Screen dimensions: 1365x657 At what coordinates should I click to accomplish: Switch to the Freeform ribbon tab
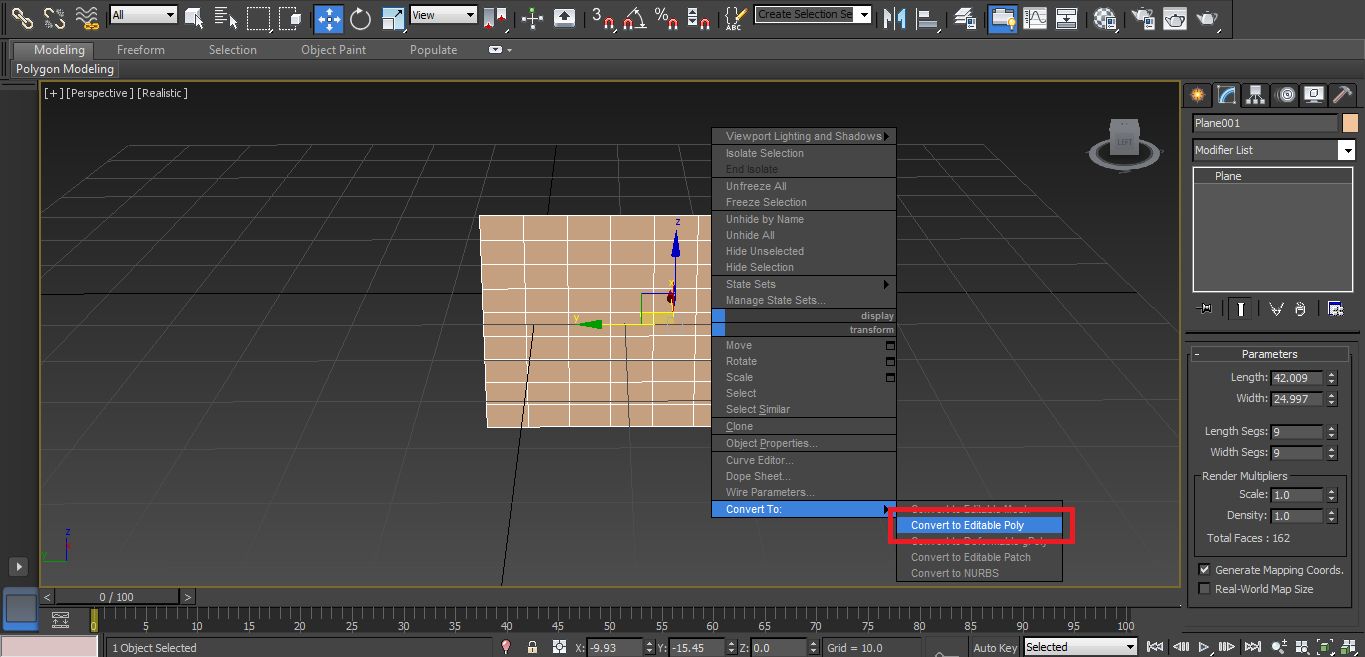141,50
